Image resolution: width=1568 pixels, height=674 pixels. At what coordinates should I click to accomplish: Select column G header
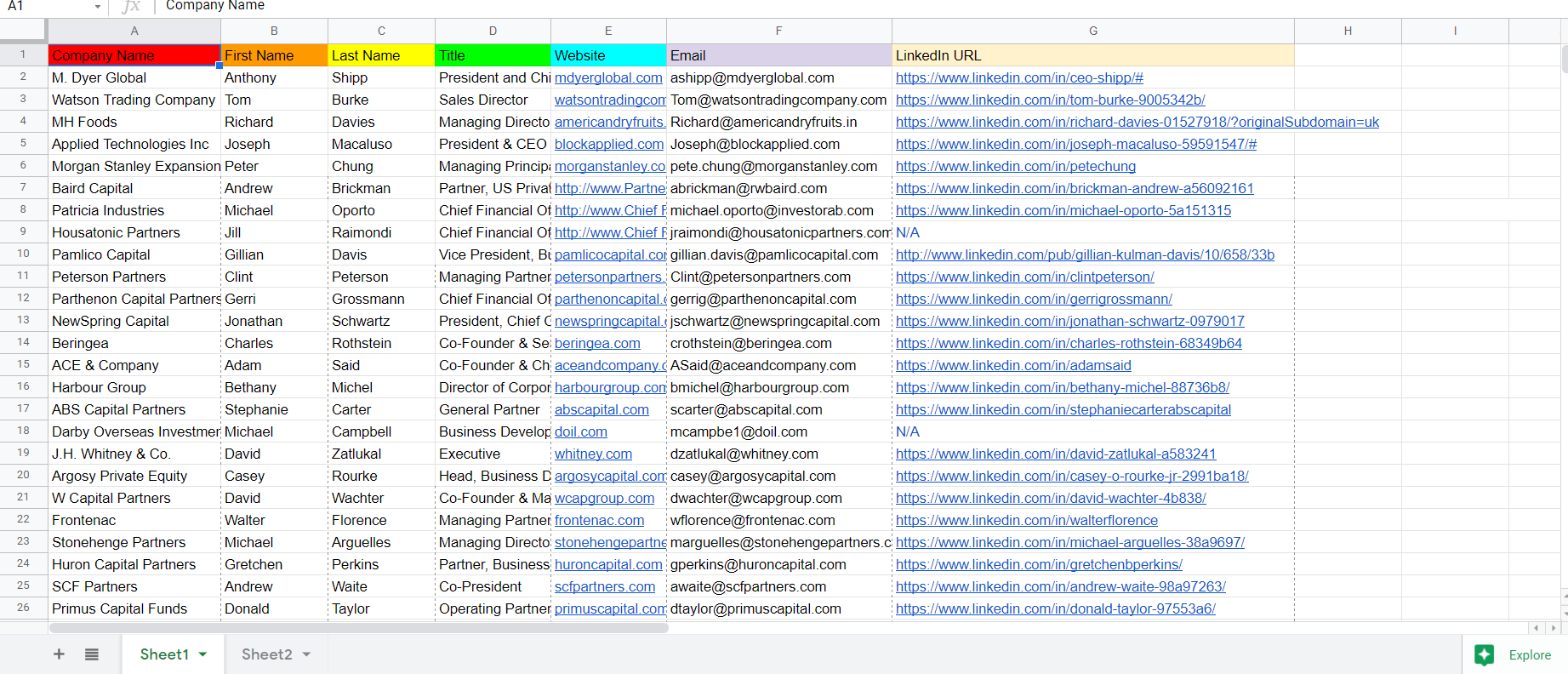tap(1092, 31)
